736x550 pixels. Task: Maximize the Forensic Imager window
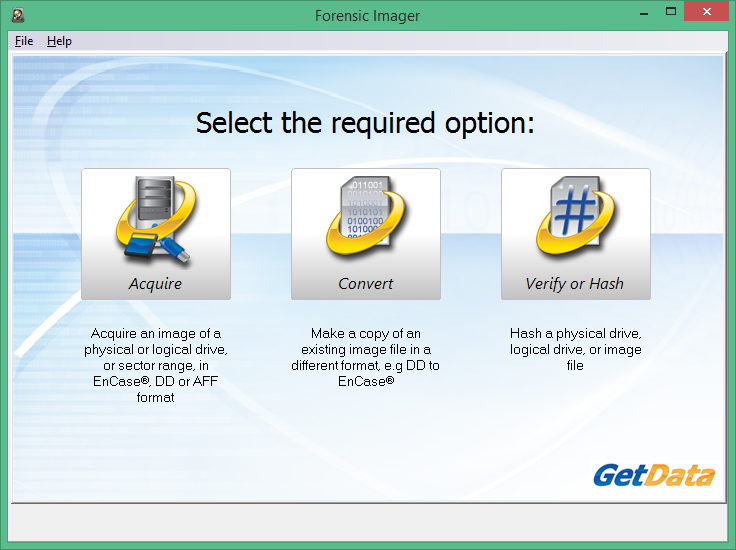[671, 12]
